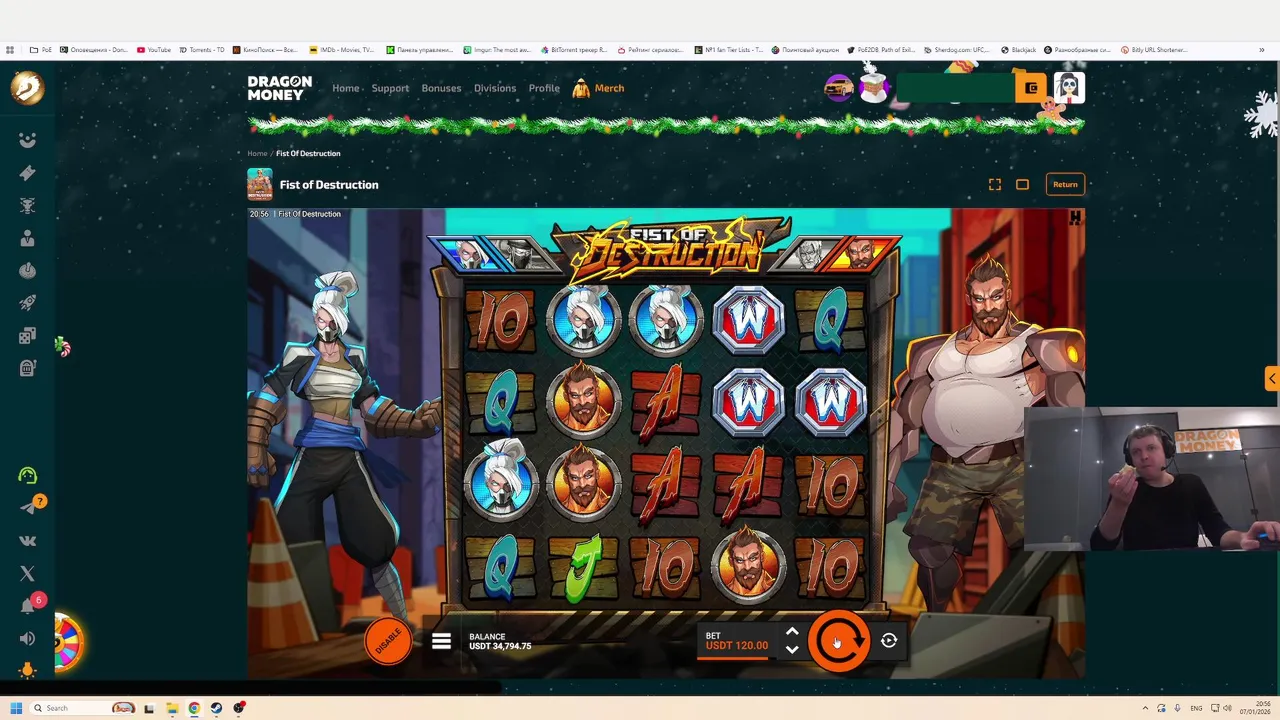Increase the bet with up arrow
This screenshot has width=1280, height=720.
[792, 632]
